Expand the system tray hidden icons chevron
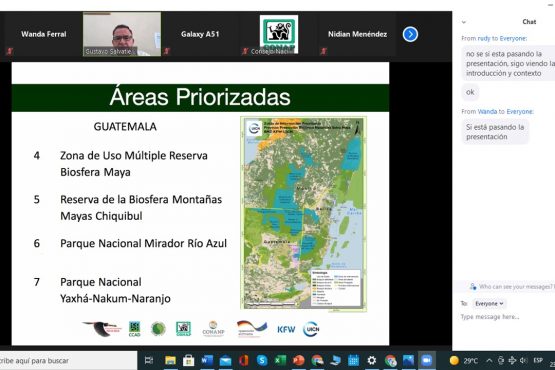The width and height of the screenshot is (555, 370). (489, 360)
